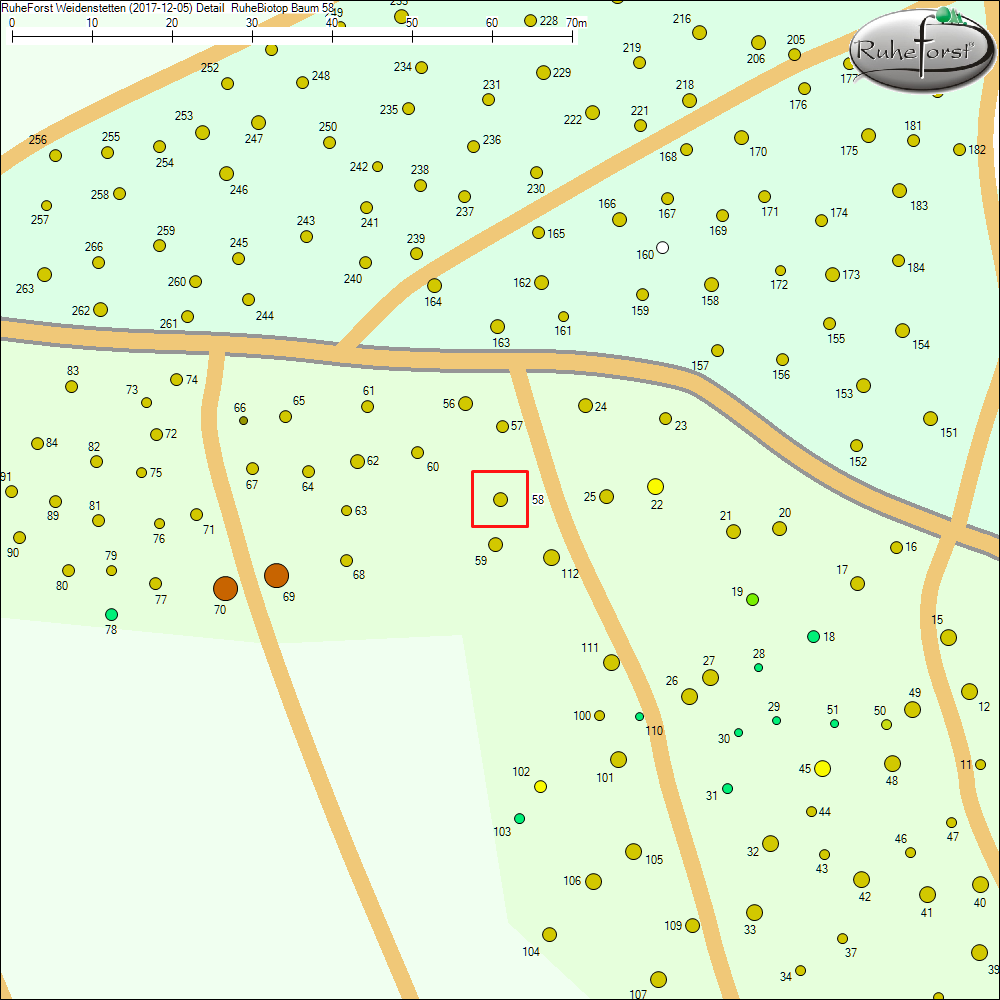Click tree marker 151
The height and width of the screenshot is (1000, 1000).
point(930,418)
